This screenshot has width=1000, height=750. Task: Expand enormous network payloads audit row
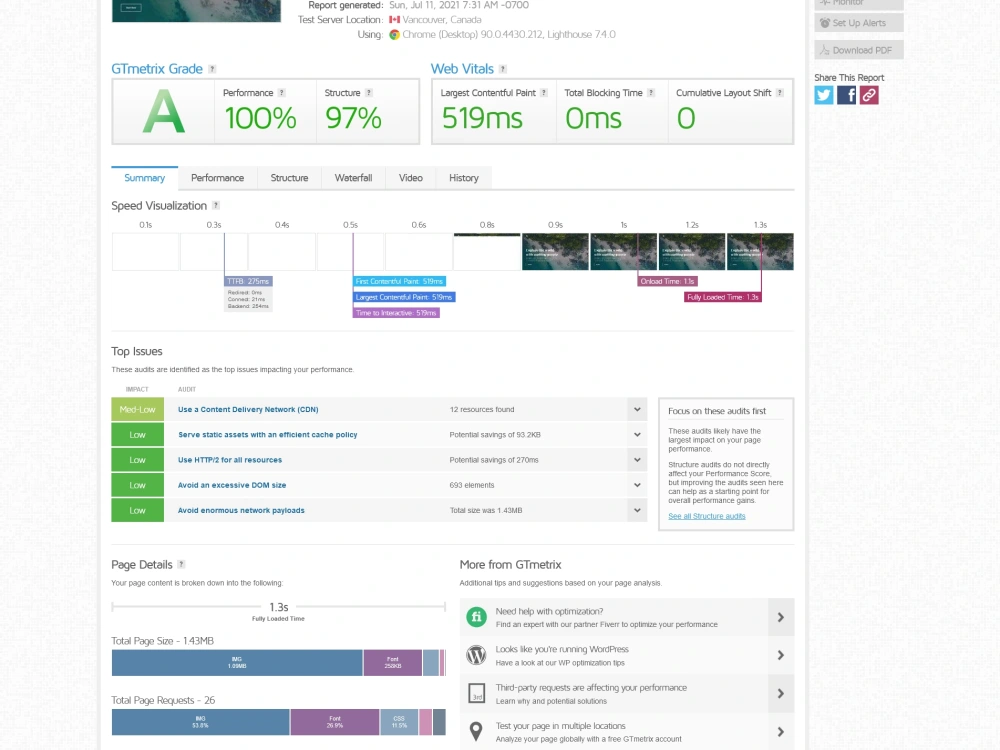coord(637,510)
